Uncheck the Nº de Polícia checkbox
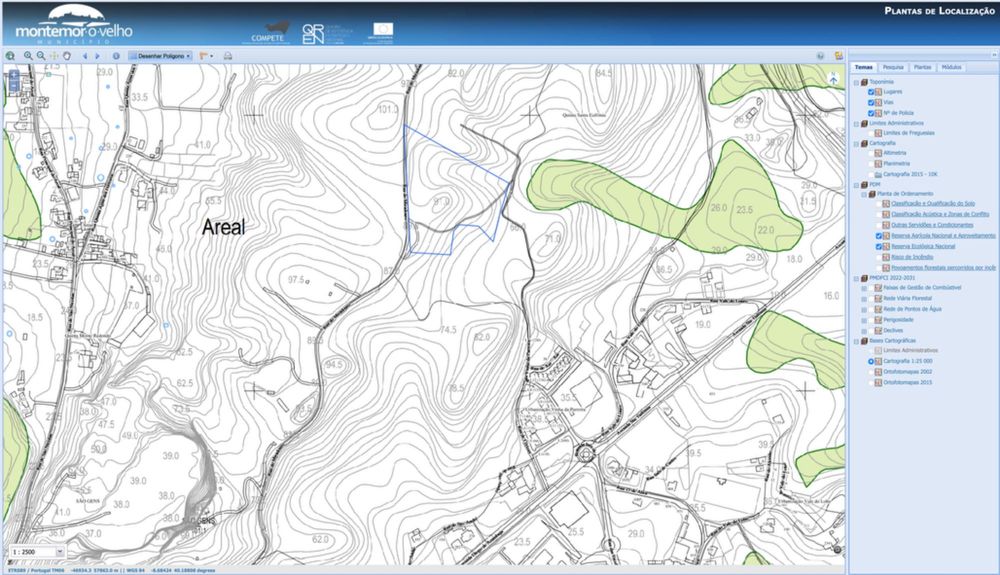The width and height of the screenshot is (1000, 575). (871, 113)
